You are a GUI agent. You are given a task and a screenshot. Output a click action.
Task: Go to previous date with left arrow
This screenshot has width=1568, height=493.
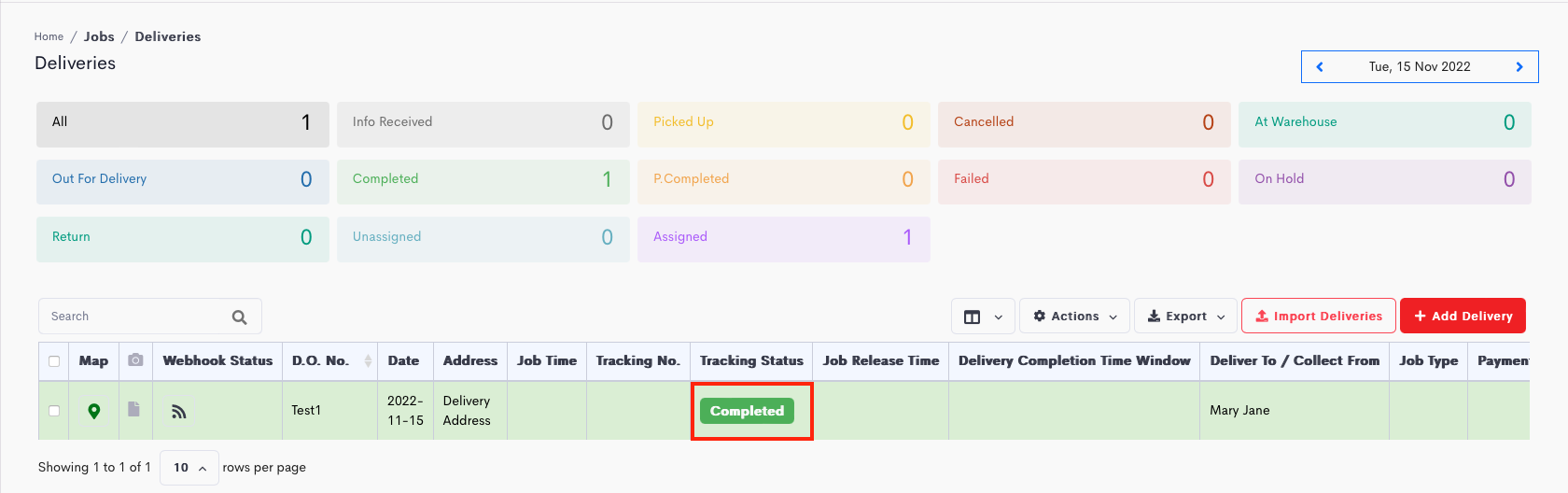(x=1320, y=66)
